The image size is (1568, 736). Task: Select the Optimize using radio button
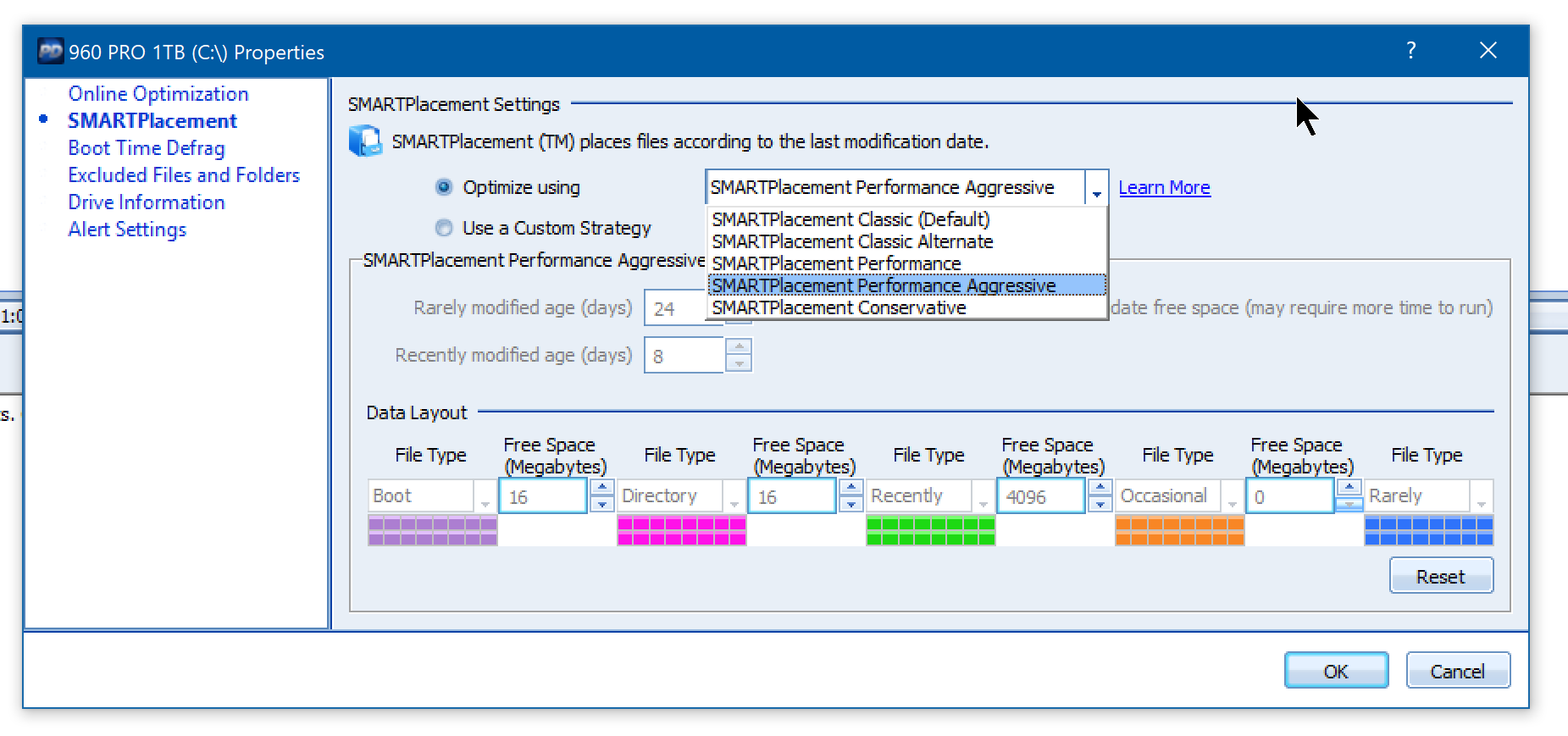pyautogui.click(x=444, y=187)
